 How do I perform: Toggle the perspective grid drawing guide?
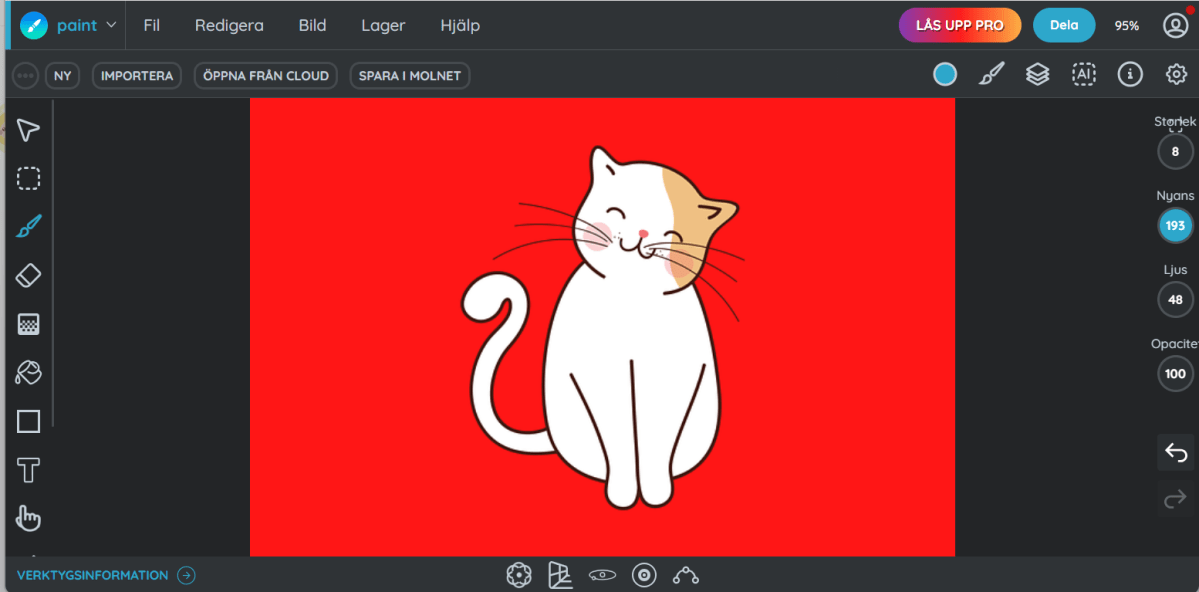[560, 574]
